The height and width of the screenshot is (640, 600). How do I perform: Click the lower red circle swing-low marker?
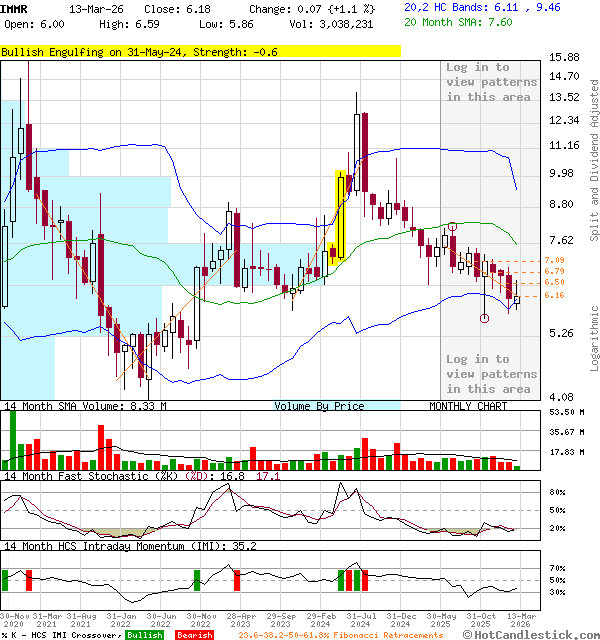[485, 318]
